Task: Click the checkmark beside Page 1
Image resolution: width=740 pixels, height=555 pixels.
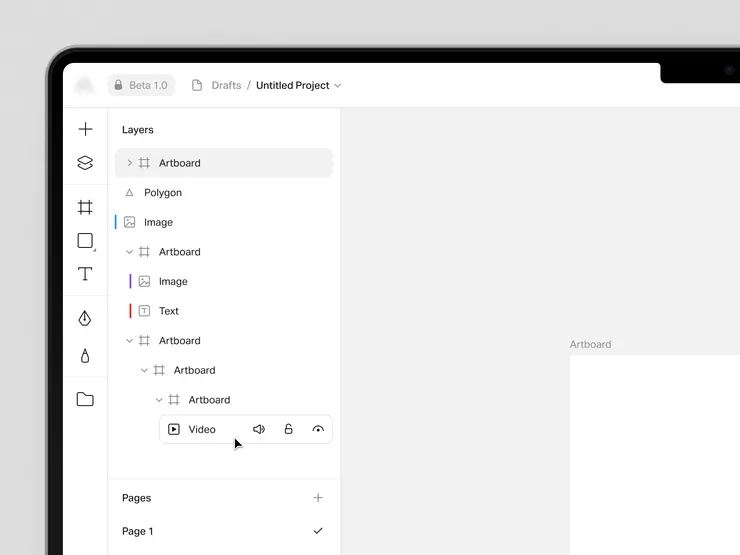Action: pyautogui.click(x=318, y=531)
